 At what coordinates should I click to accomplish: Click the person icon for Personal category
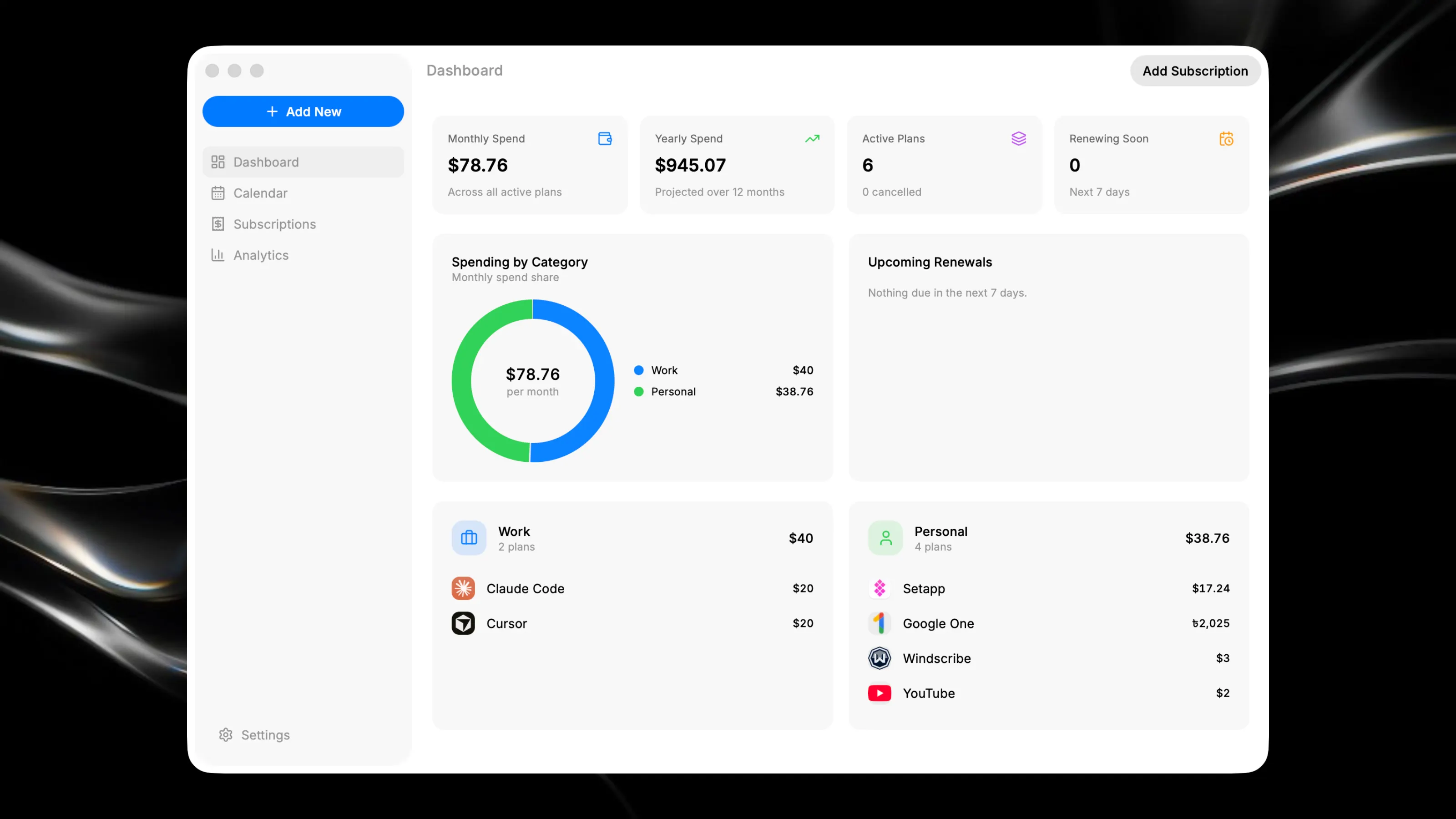(x=886, y=538)
